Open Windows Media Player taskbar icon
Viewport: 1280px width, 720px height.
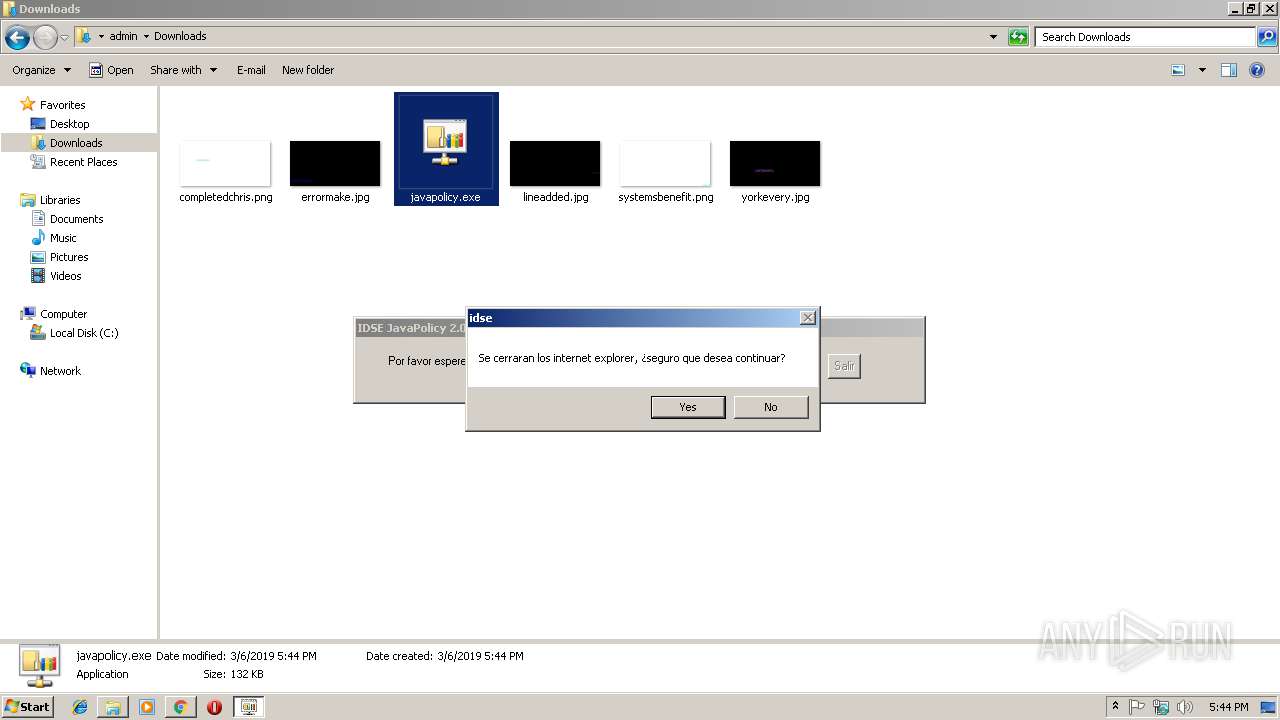pos(147,707)
